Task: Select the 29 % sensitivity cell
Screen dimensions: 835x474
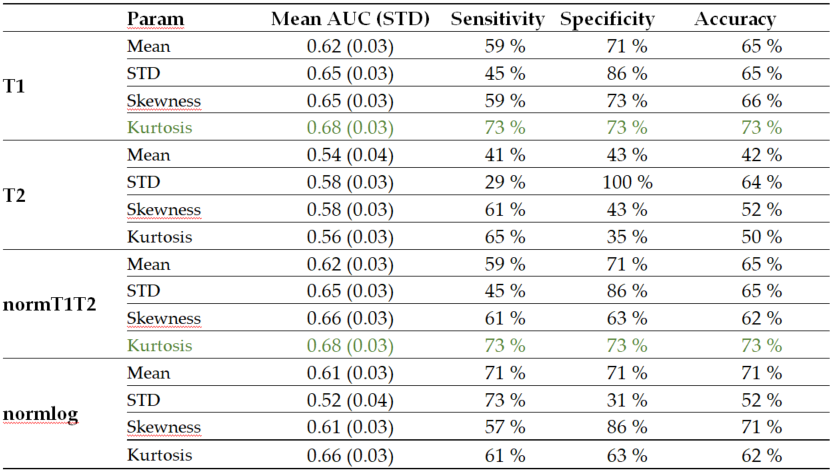Action: click(502, 182)
